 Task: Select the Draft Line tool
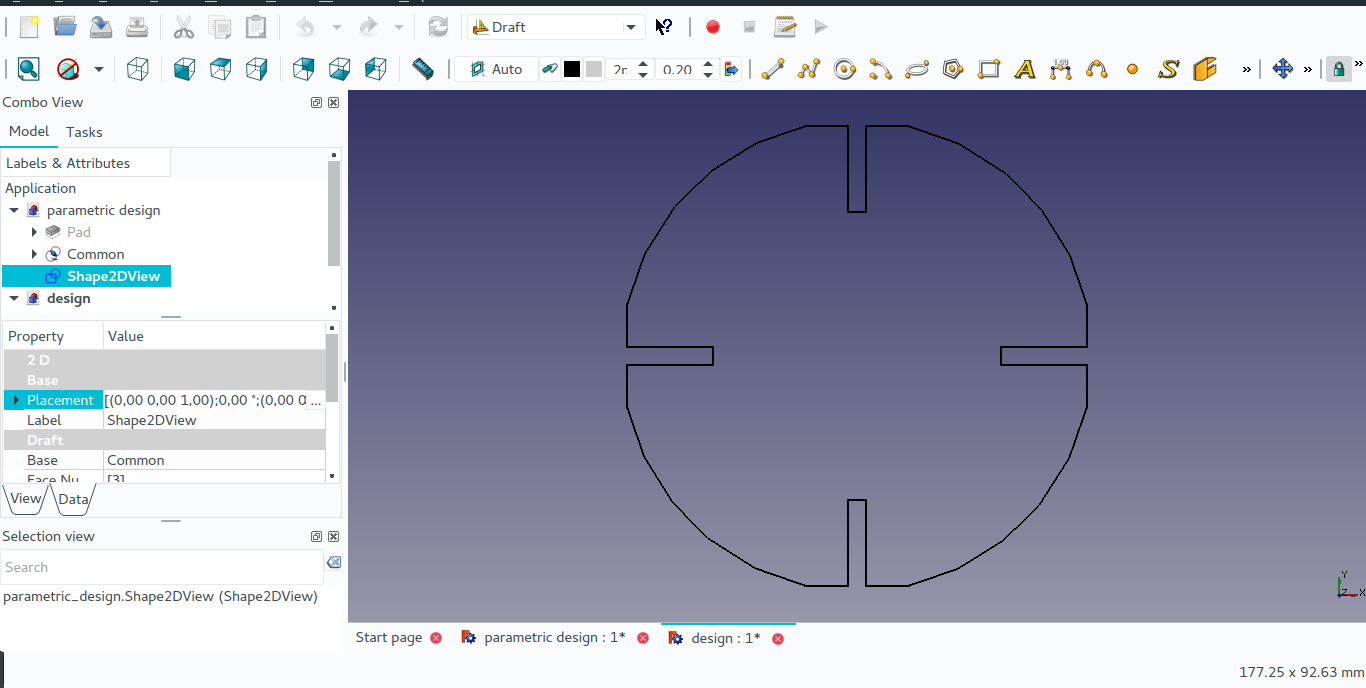(771, 68)
